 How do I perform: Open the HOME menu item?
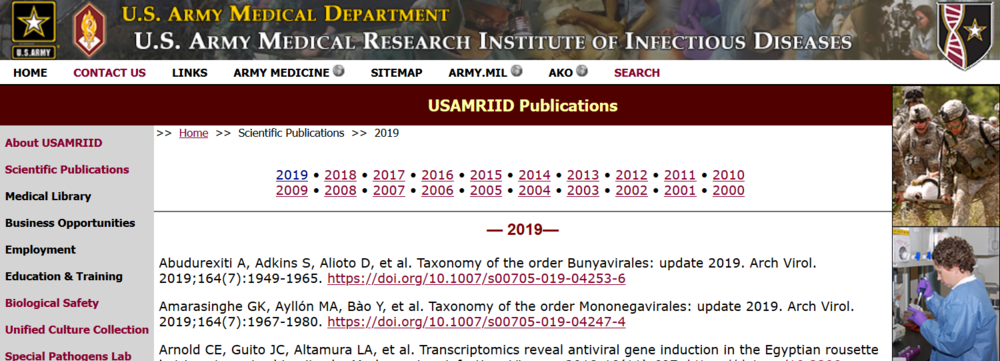(30, 73)
